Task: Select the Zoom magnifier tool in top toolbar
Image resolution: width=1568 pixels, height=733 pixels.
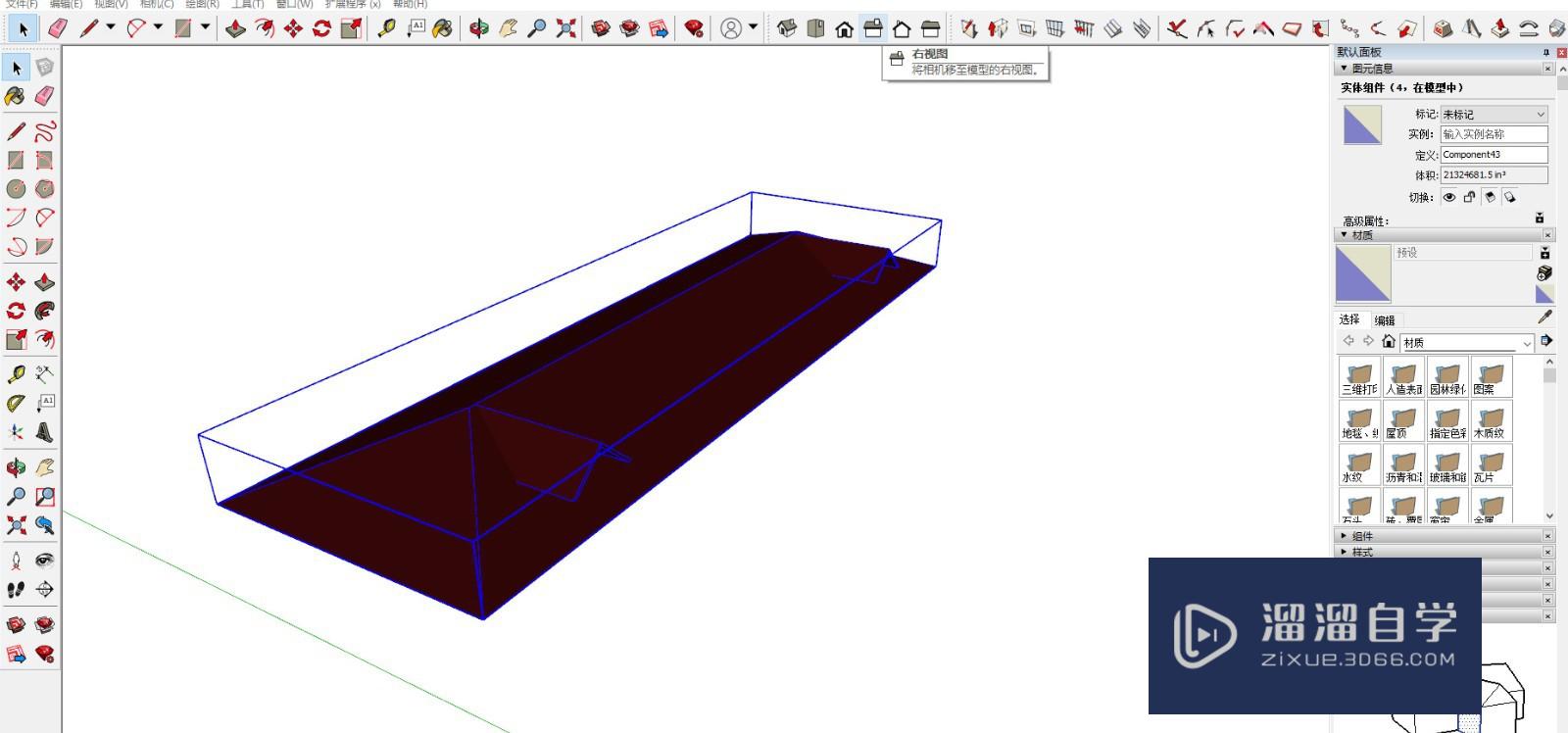Action: pos(536,29)
